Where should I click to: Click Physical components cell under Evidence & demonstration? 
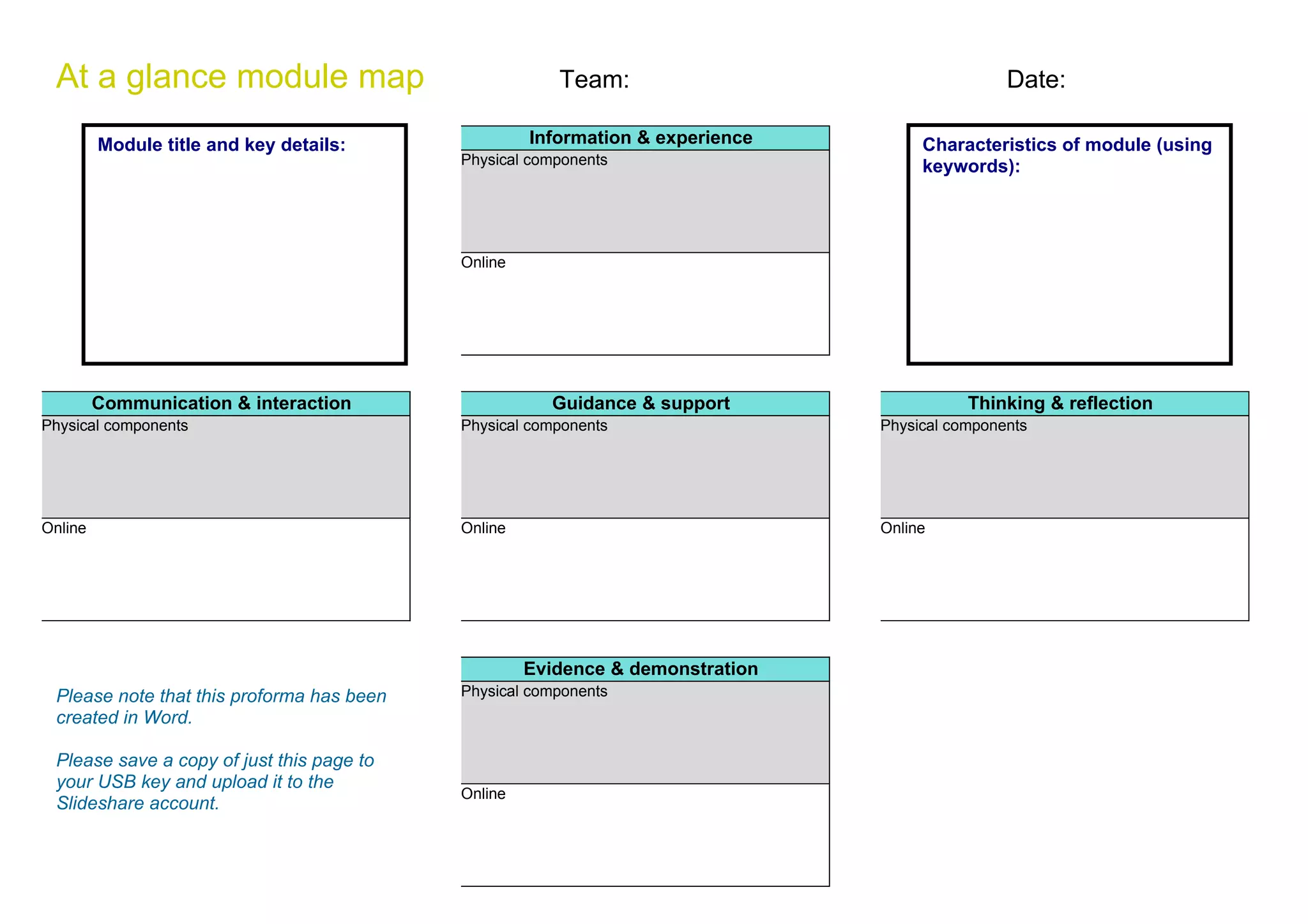click(x=645, y=736)
